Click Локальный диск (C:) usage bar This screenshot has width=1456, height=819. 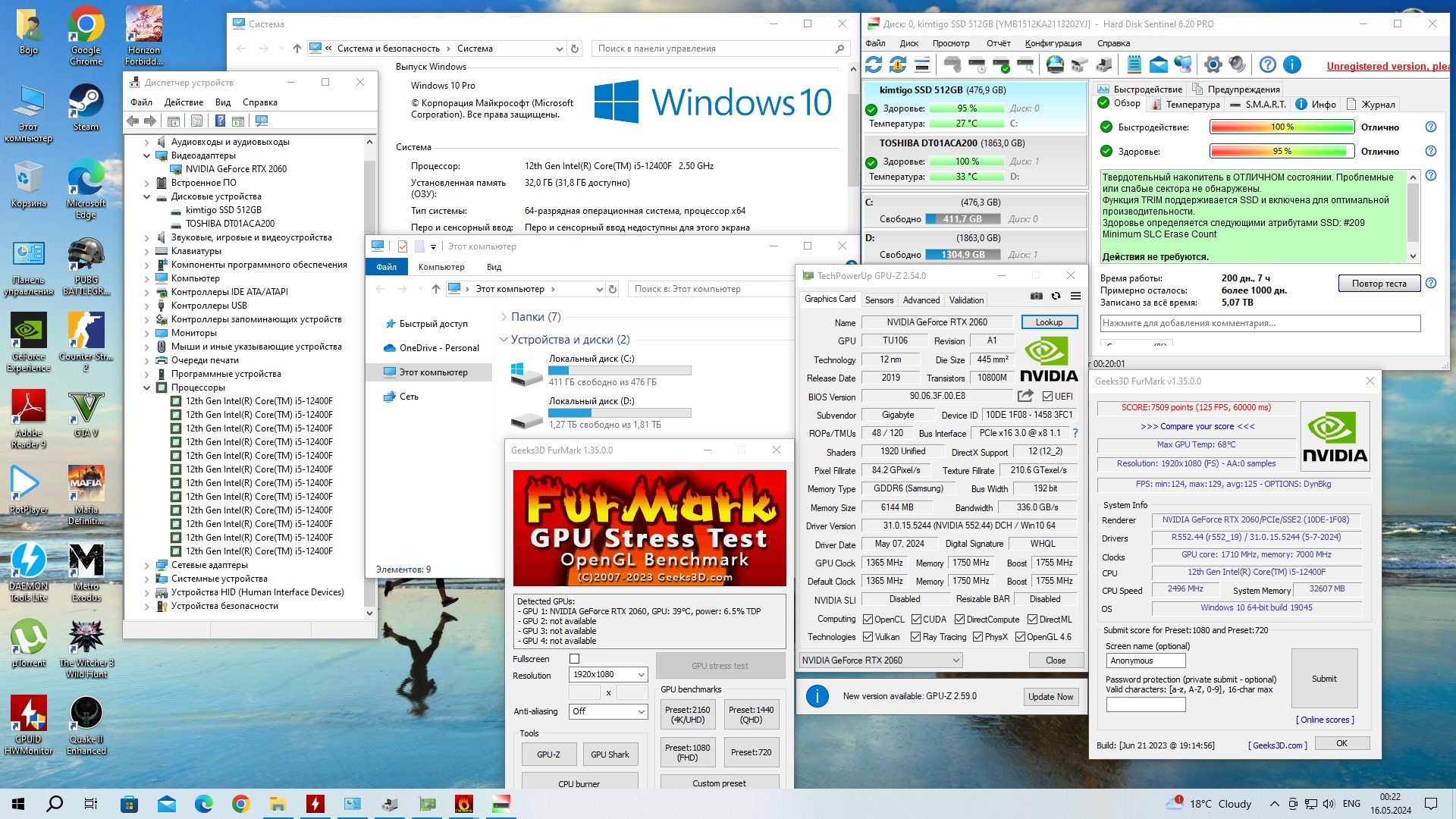(620, 371)
